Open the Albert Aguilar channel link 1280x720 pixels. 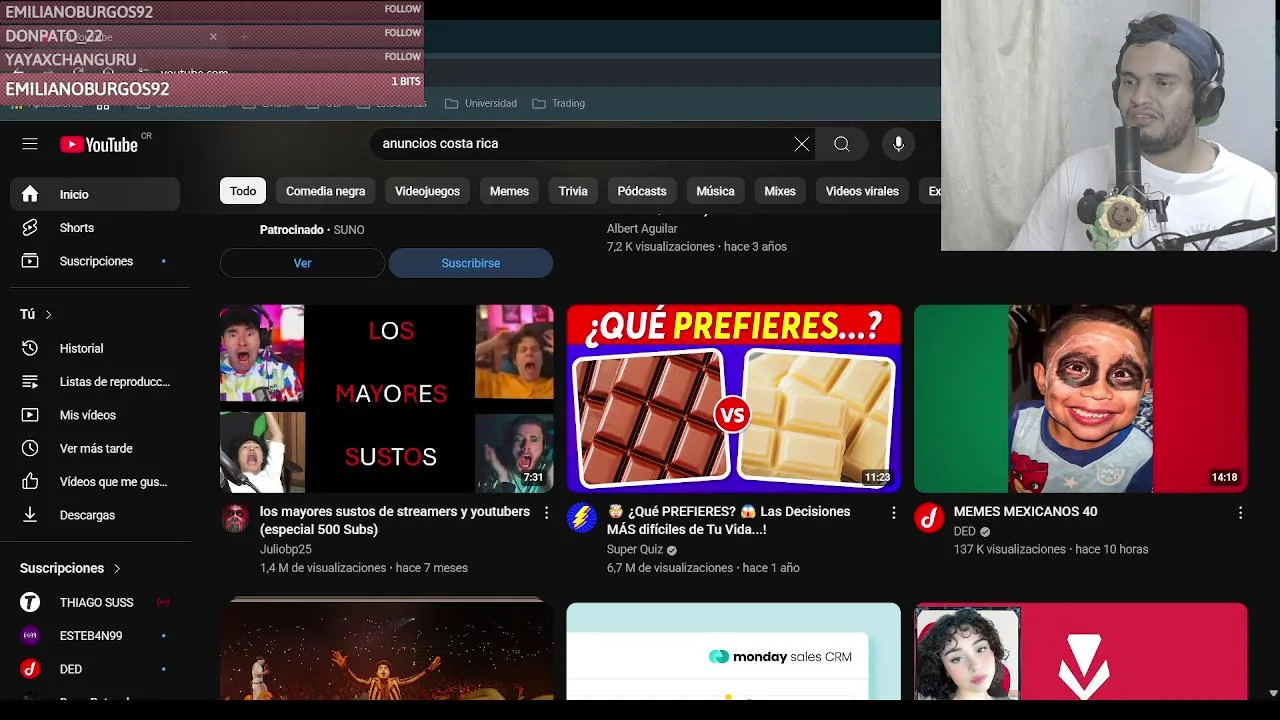642,228
